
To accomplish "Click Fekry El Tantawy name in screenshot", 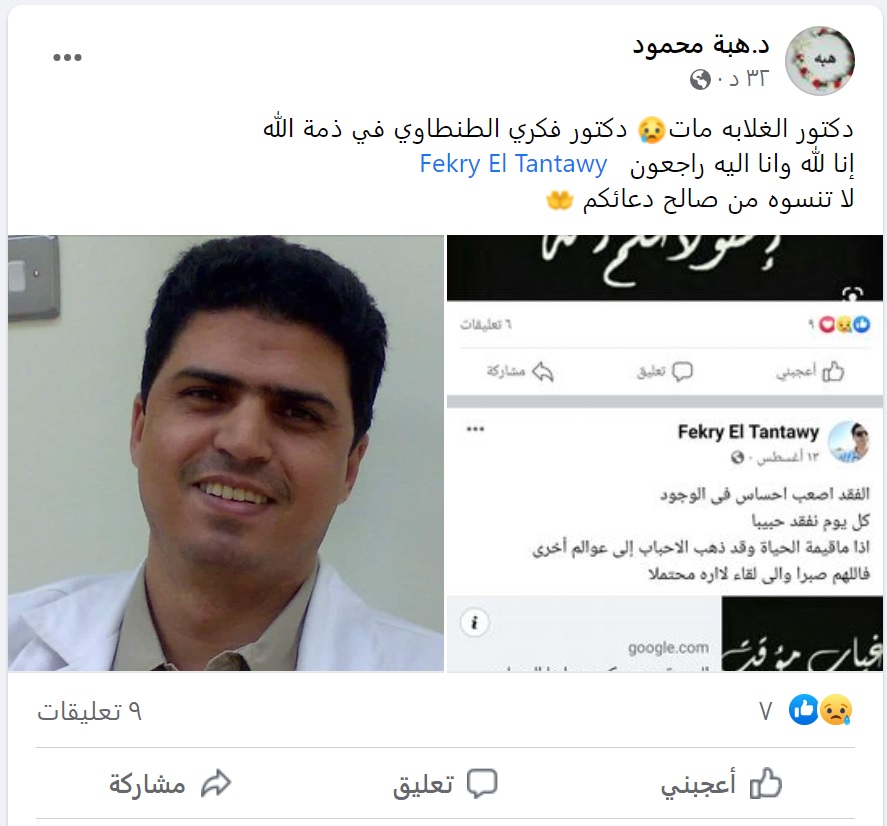I will [x=748, y=432].
